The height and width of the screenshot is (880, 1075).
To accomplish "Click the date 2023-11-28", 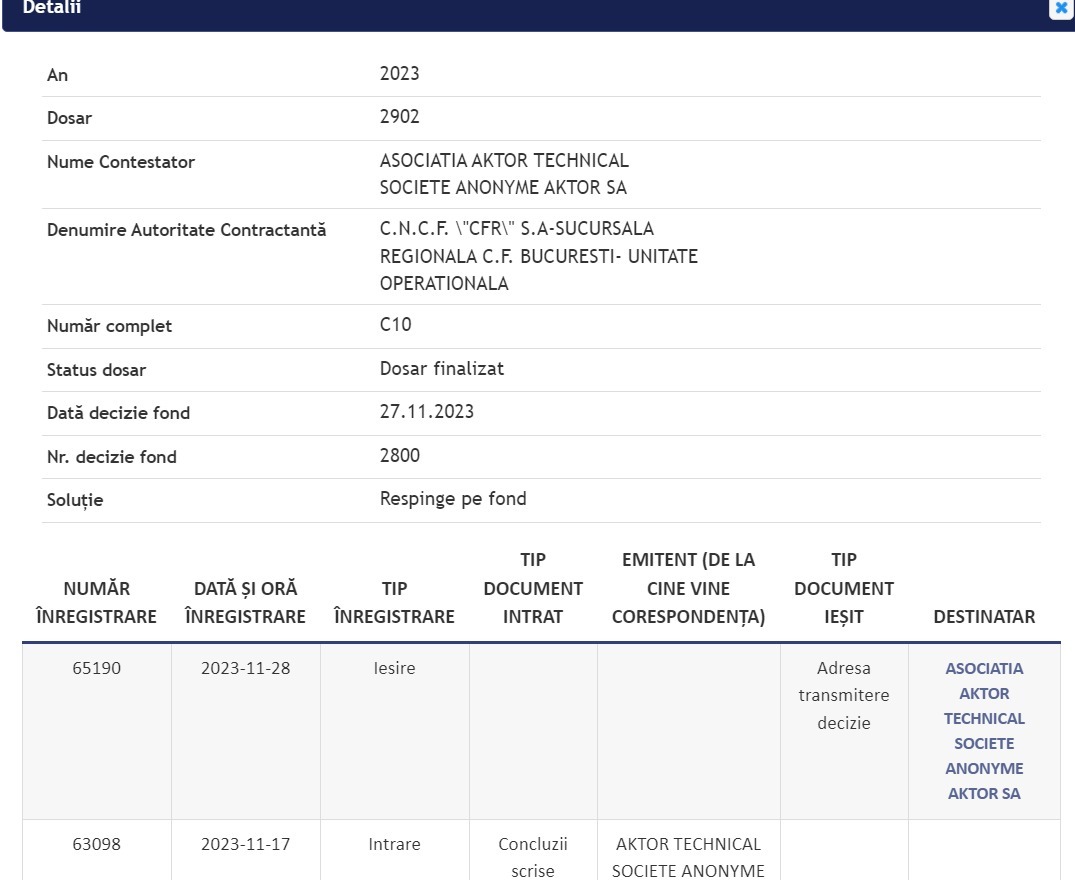I will 245,668.
